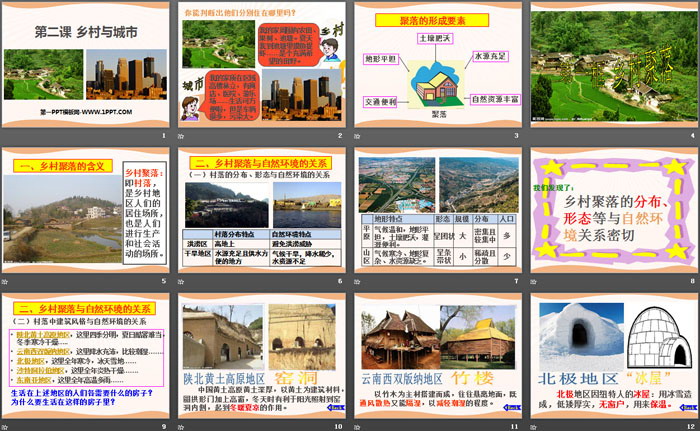
Task: Click animation star icon under slide 11
Action: [357, 427]
